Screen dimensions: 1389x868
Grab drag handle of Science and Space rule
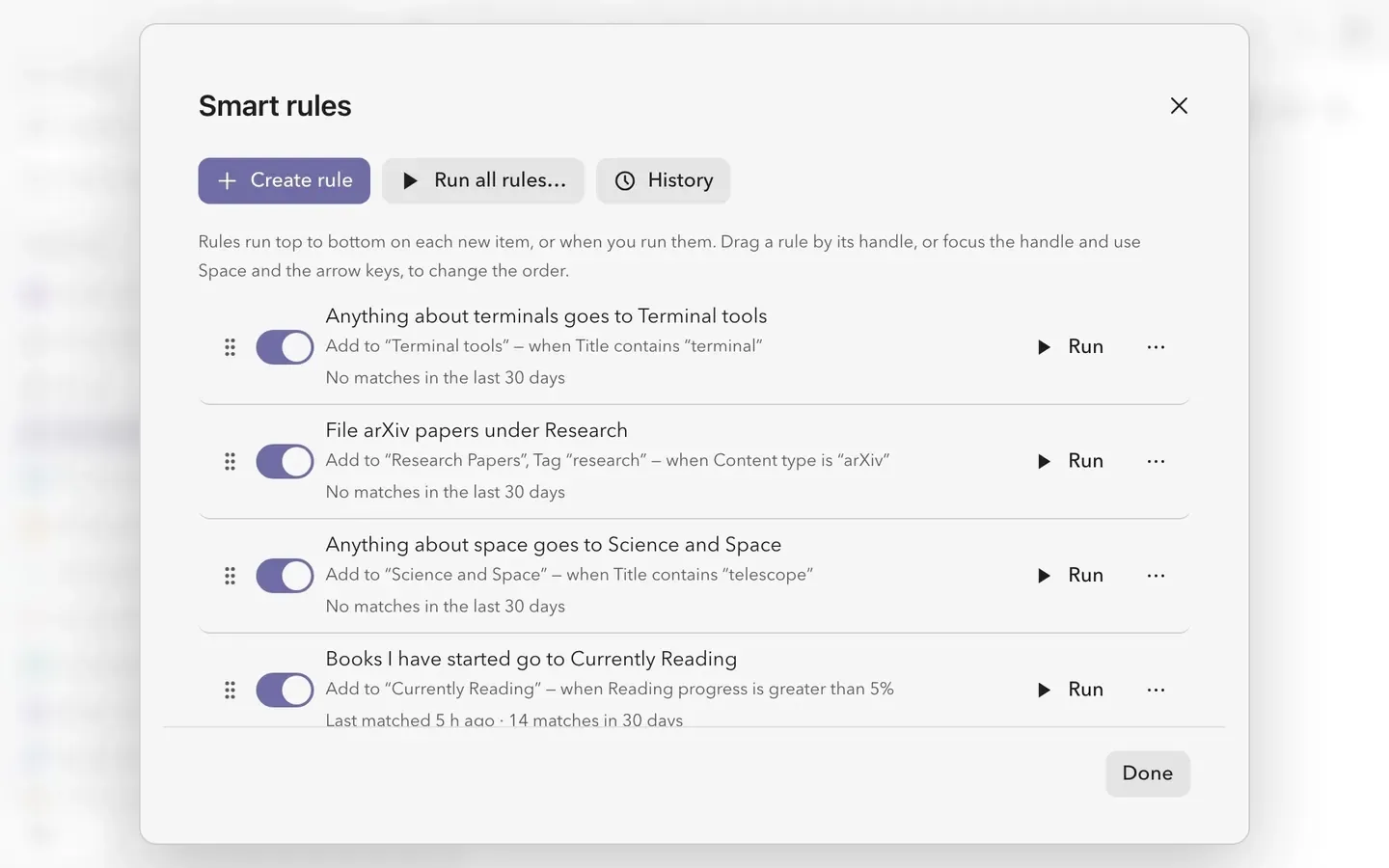pos(230,576)
